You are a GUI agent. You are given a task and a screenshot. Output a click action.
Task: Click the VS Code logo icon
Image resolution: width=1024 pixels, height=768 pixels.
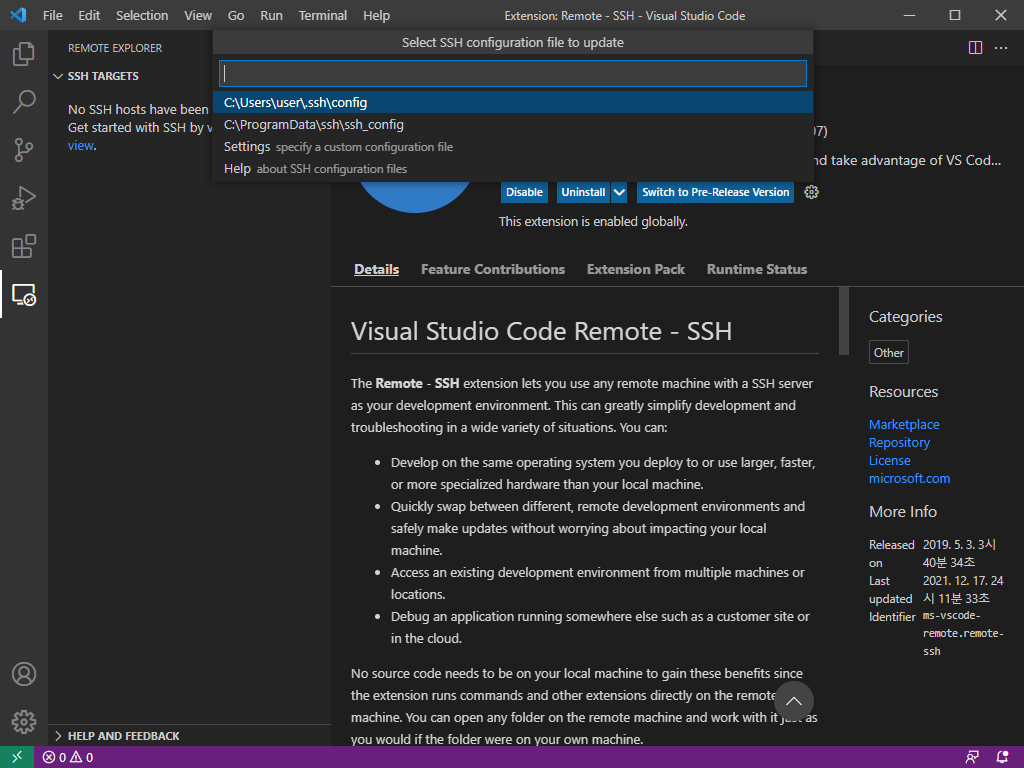coord(18,15)
